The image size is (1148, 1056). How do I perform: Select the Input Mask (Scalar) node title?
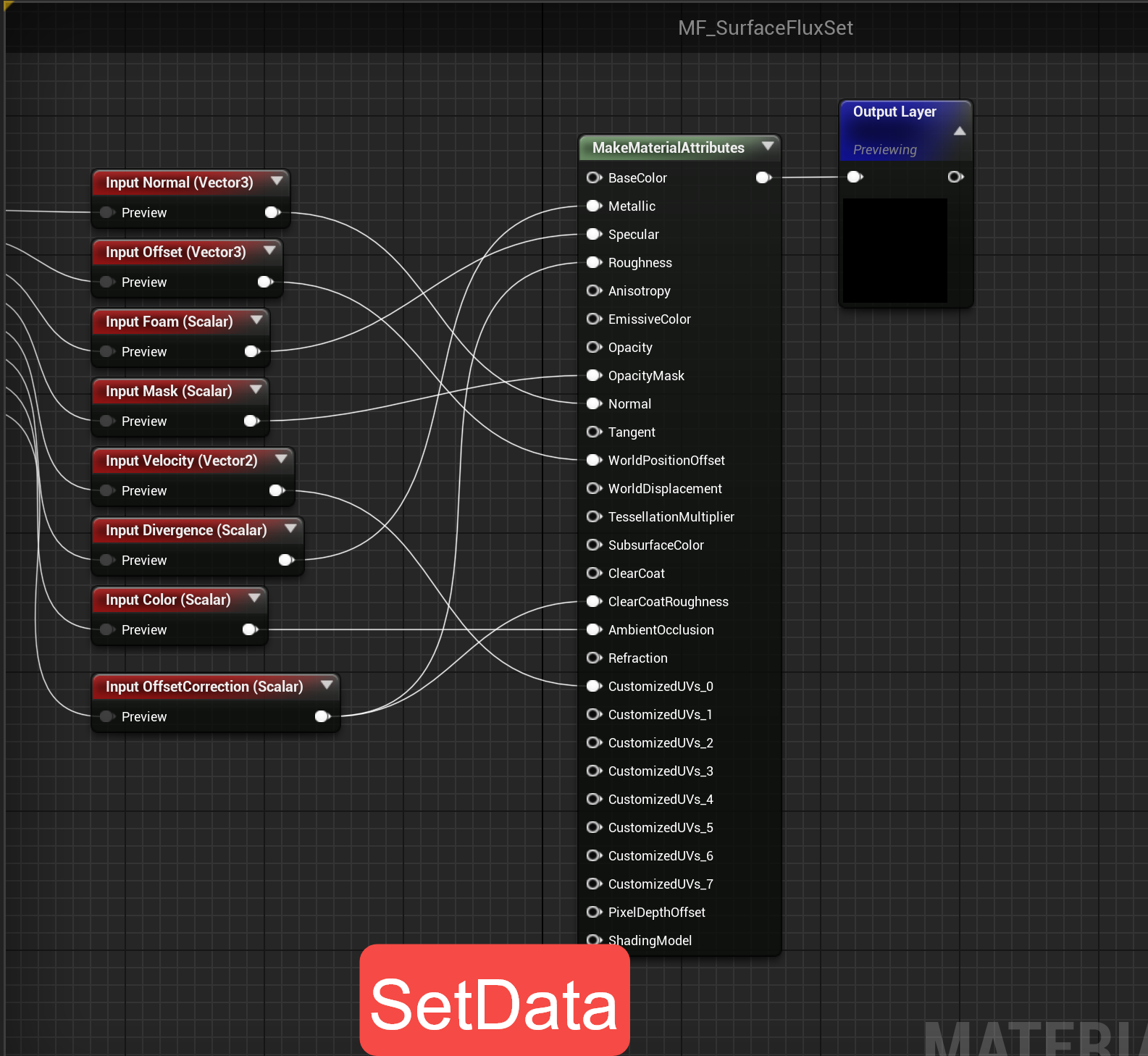click(169, 391)
